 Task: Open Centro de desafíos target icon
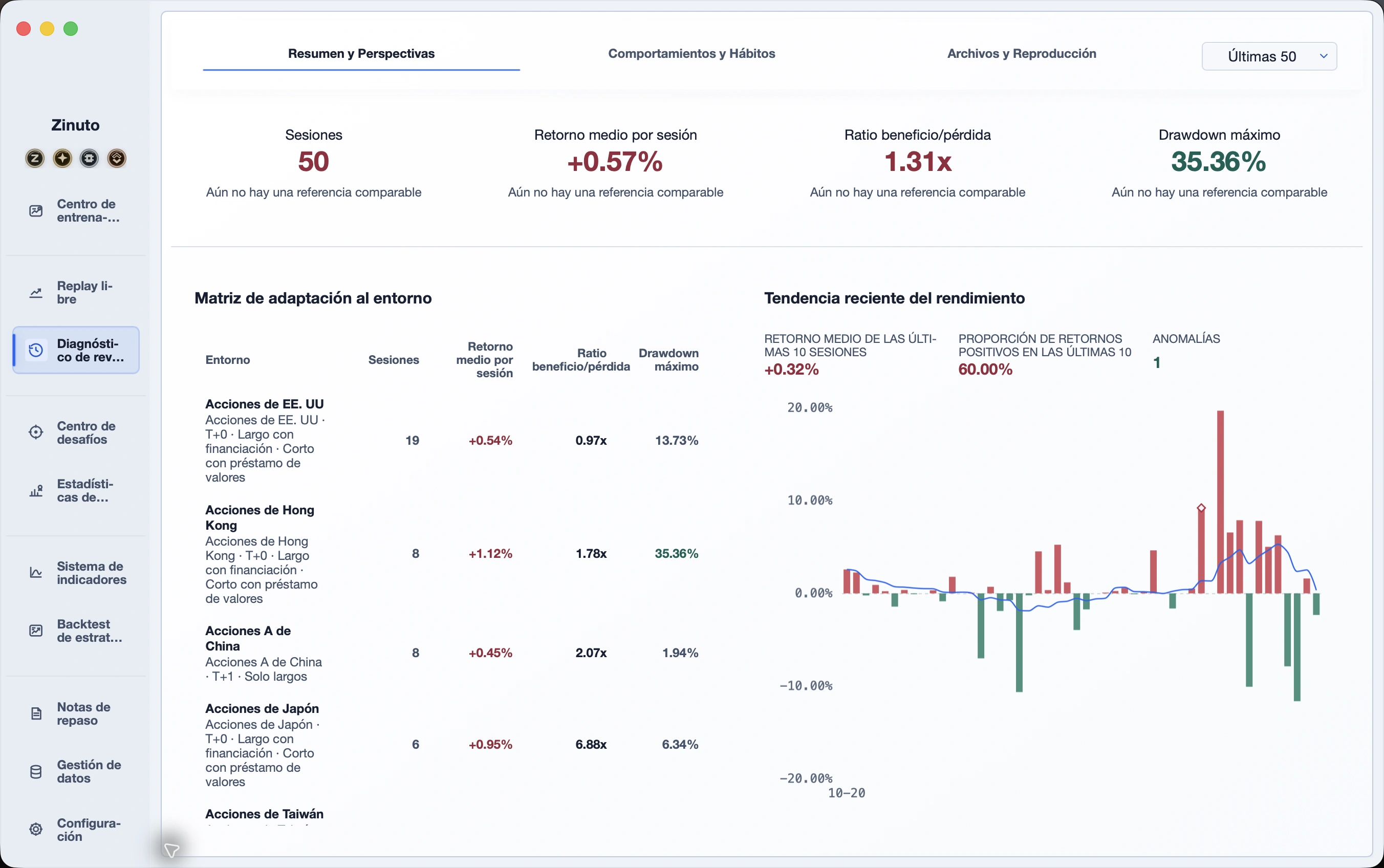(36, 432)
